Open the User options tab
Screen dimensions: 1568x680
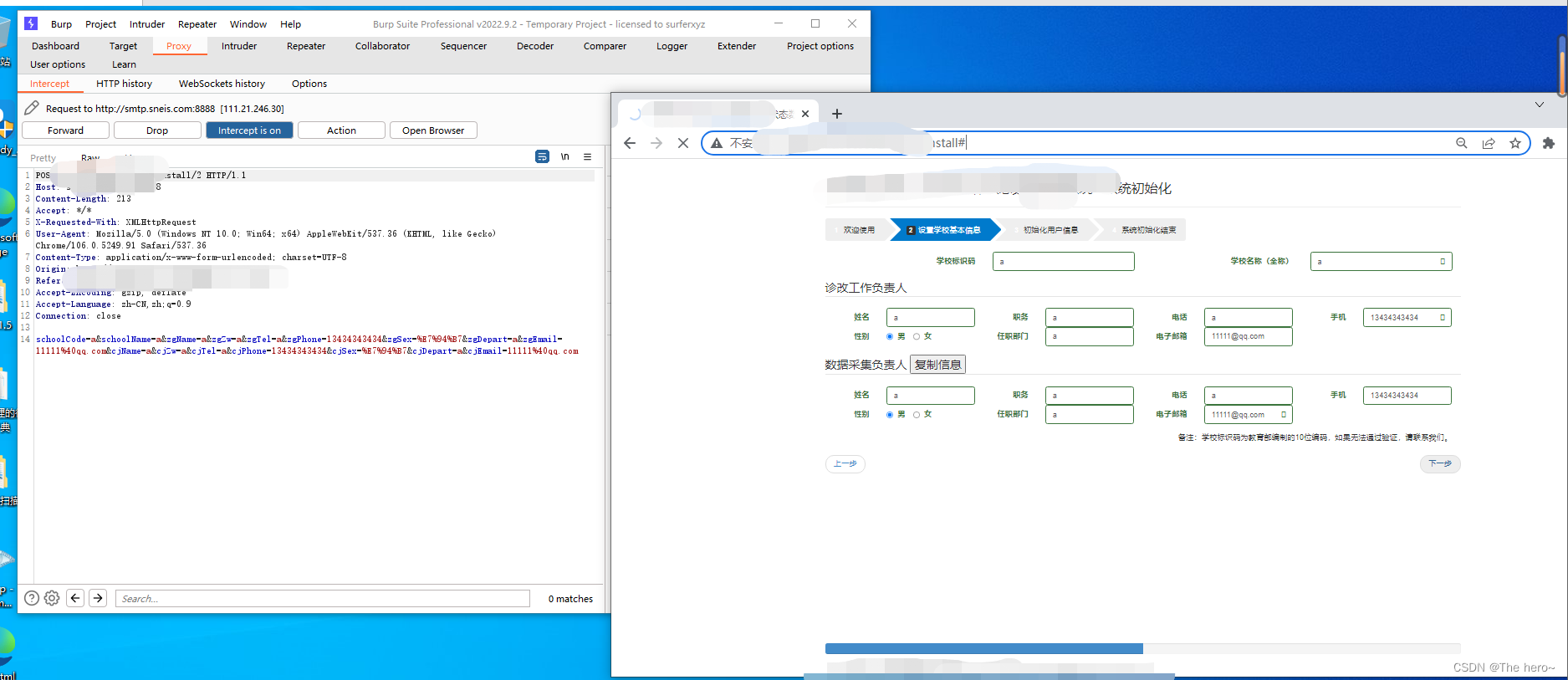(x=58, y=64)
